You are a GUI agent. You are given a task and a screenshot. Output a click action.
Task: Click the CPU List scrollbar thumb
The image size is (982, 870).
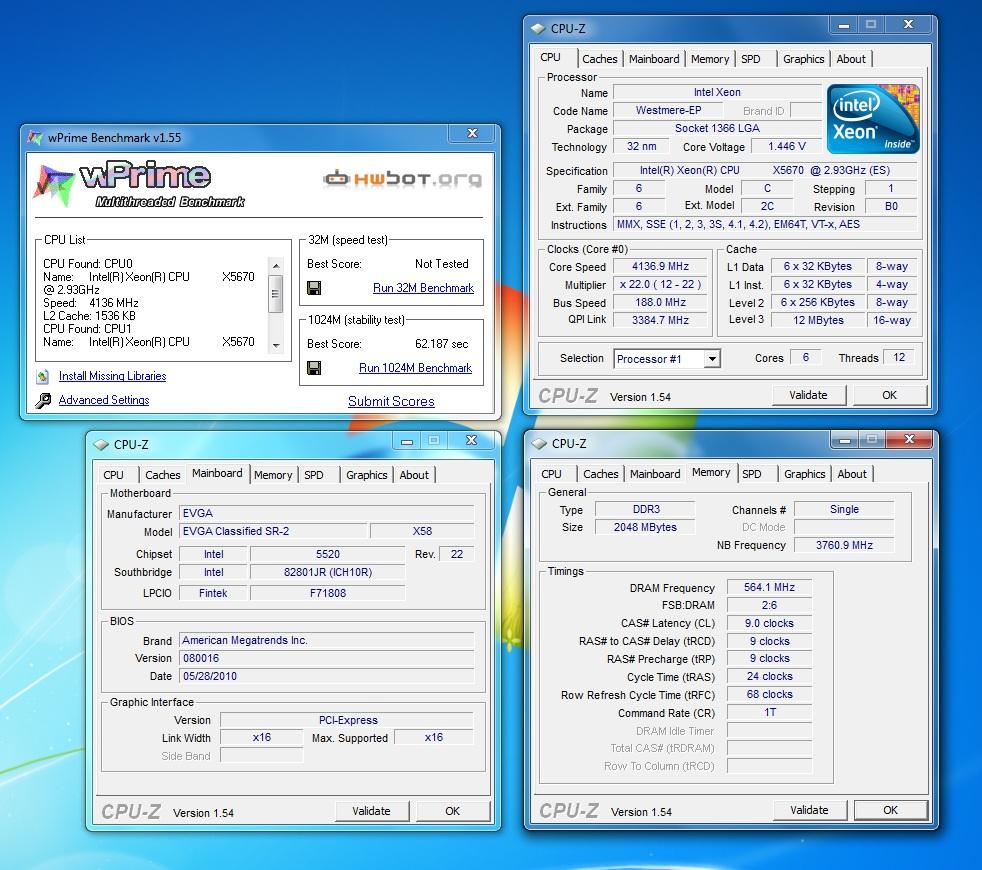(276, 294)
